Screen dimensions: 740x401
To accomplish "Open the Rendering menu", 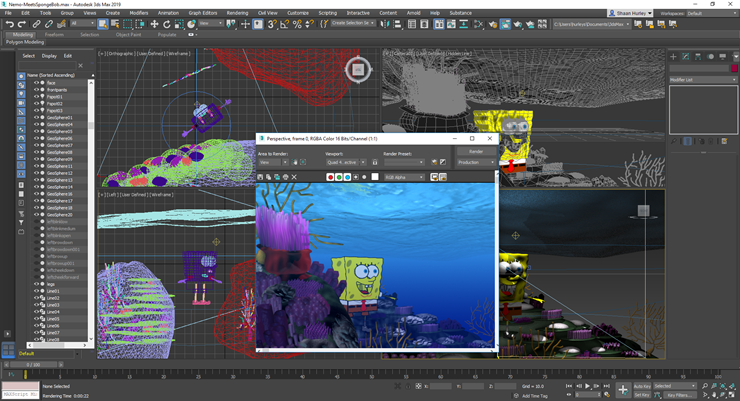I will [237, 13].
